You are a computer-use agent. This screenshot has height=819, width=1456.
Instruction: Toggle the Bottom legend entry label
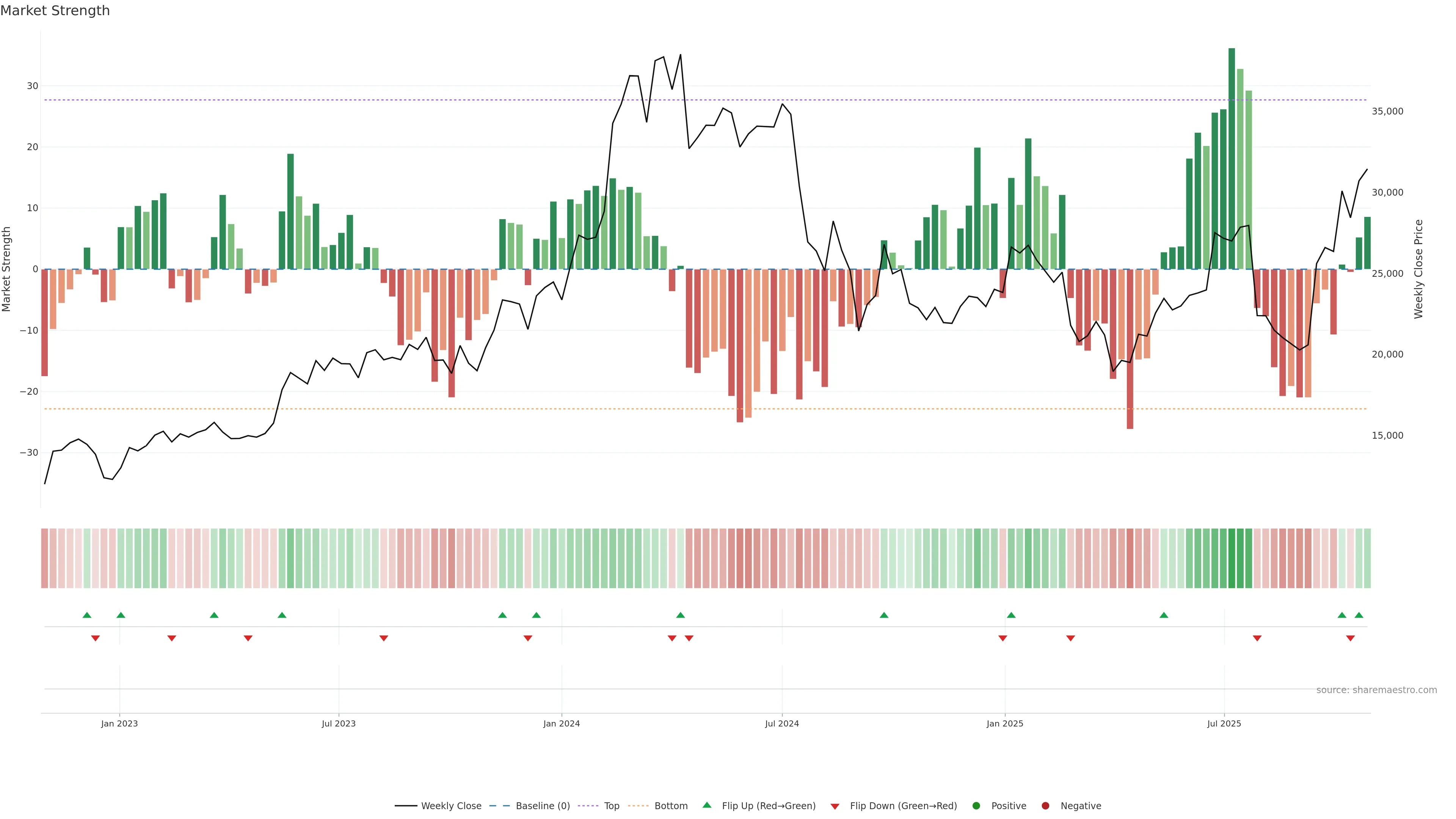(671, 806)
